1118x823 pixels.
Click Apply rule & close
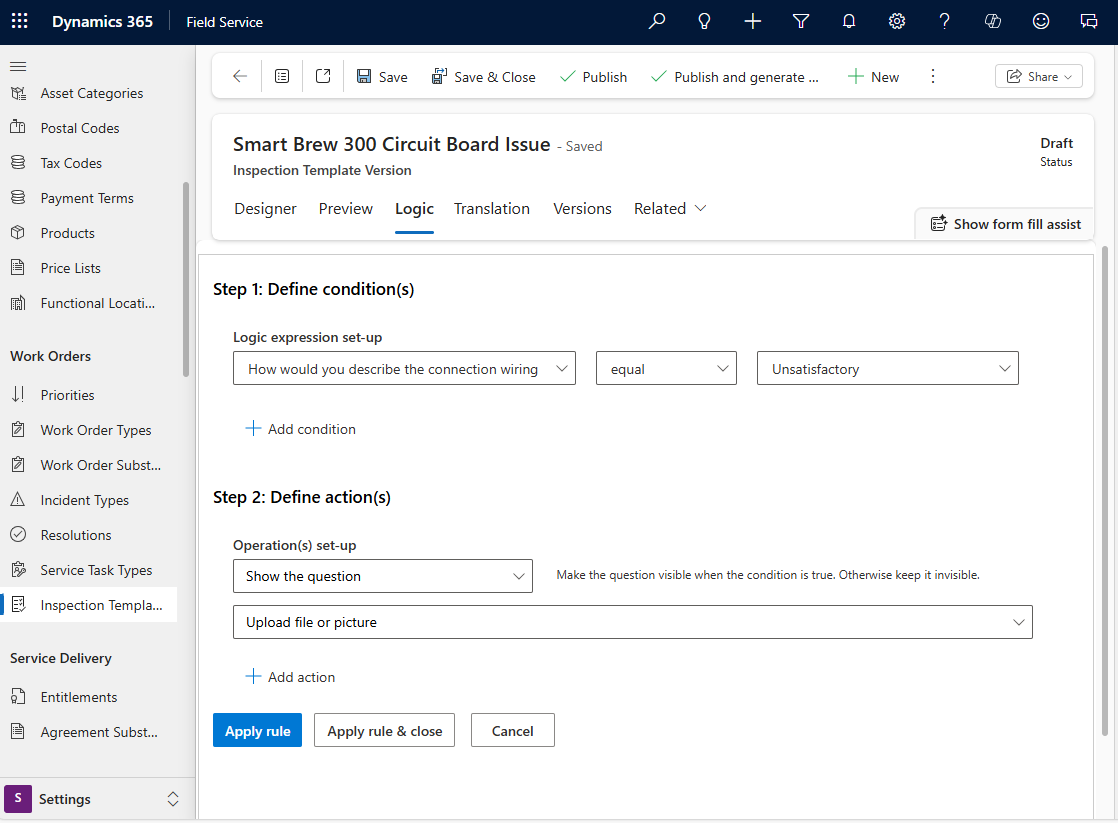click(384, 730)
